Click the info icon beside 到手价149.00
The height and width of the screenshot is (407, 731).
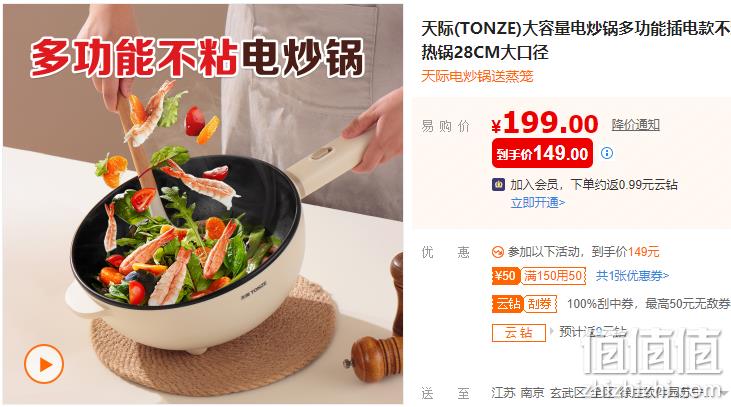(x=607, y=153)
